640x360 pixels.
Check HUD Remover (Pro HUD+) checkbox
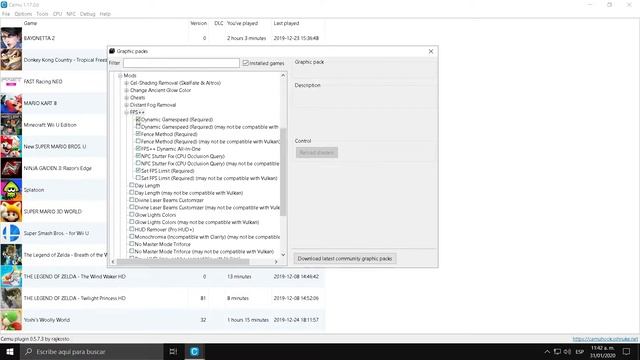tap(132, 229)
